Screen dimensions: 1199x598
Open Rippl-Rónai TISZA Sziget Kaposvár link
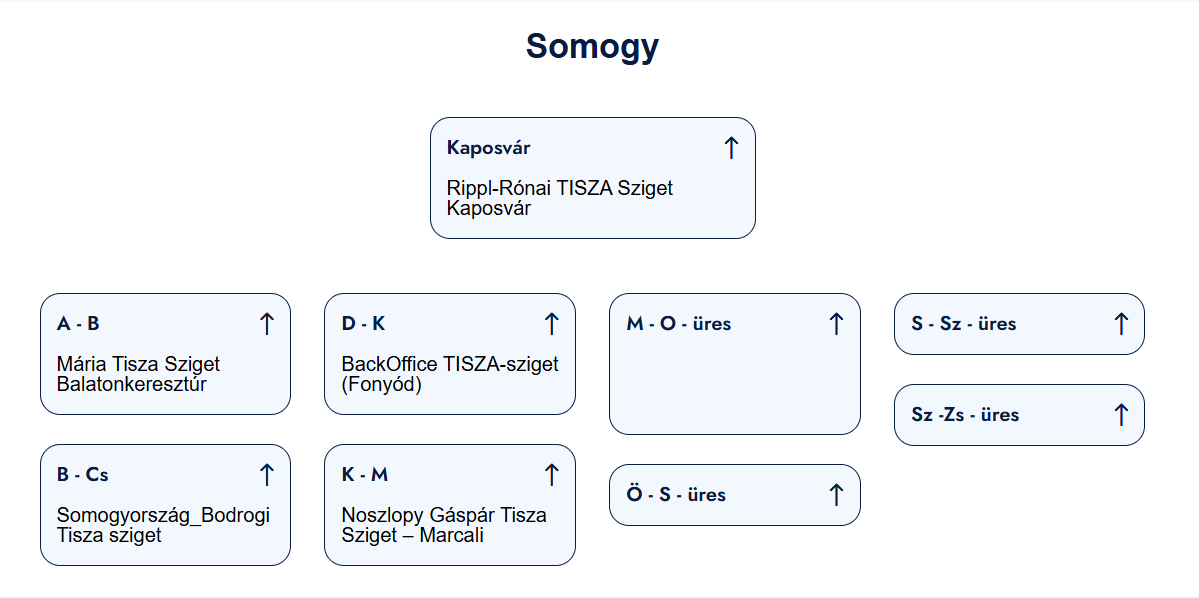pyautogui.click(x=559, y=198)
